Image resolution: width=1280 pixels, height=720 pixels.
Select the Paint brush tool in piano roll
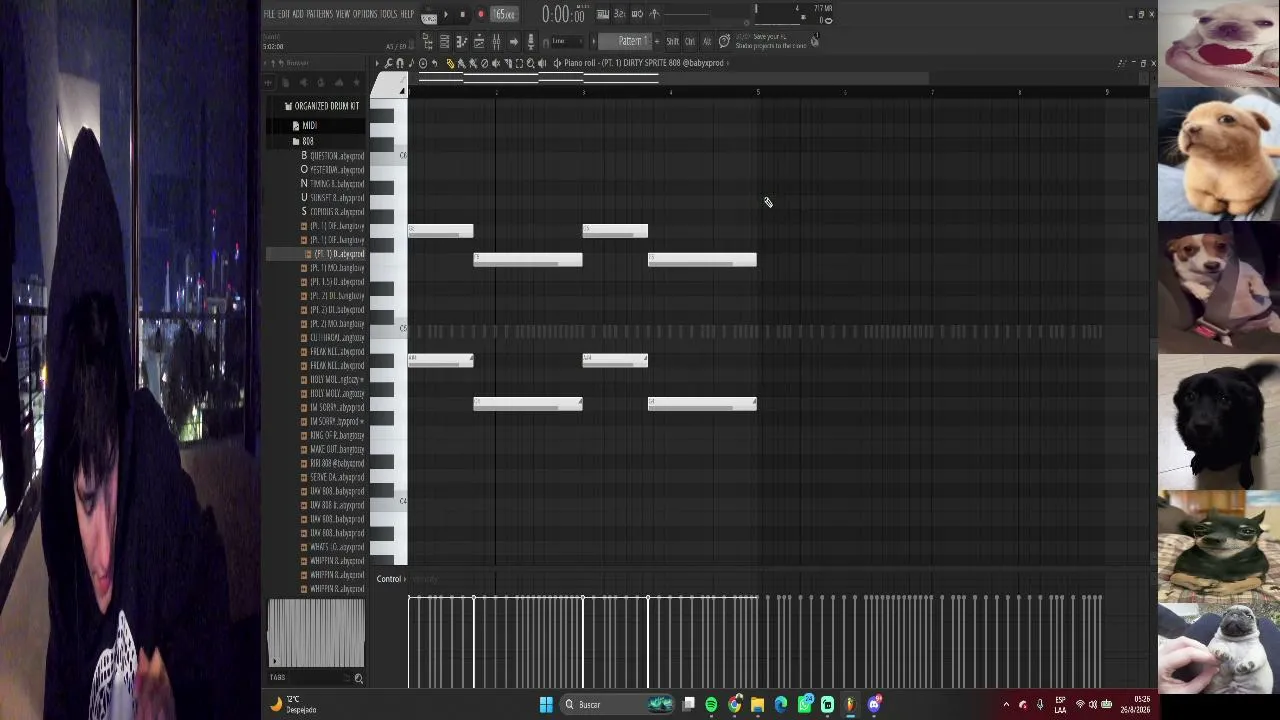[461, 63]
